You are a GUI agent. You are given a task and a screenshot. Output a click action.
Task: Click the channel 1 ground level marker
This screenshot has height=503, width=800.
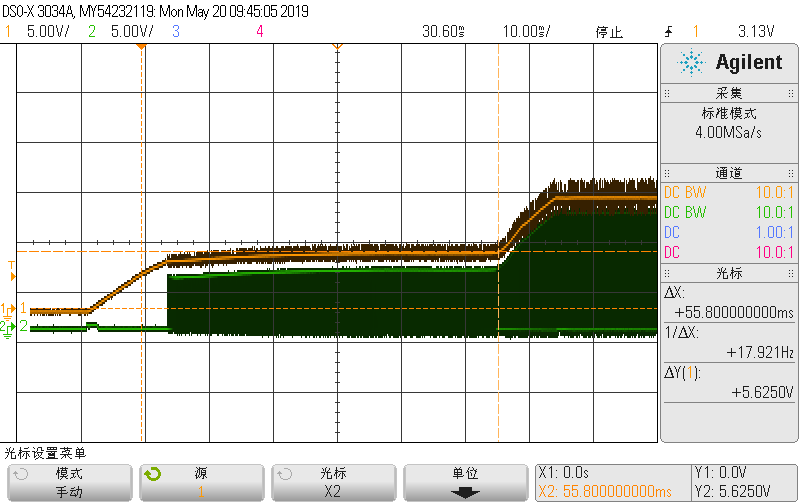point(8,309)
